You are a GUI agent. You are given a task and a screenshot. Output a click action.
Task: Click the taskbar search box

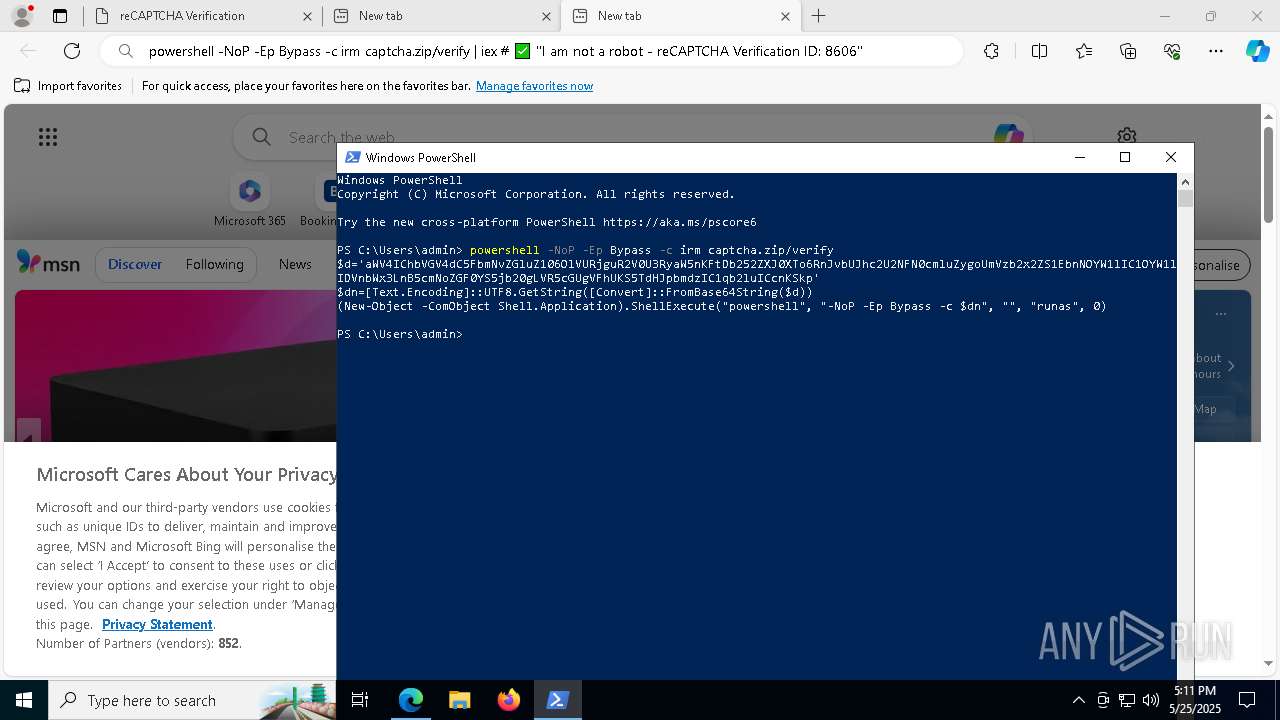[x=192, y=700]
